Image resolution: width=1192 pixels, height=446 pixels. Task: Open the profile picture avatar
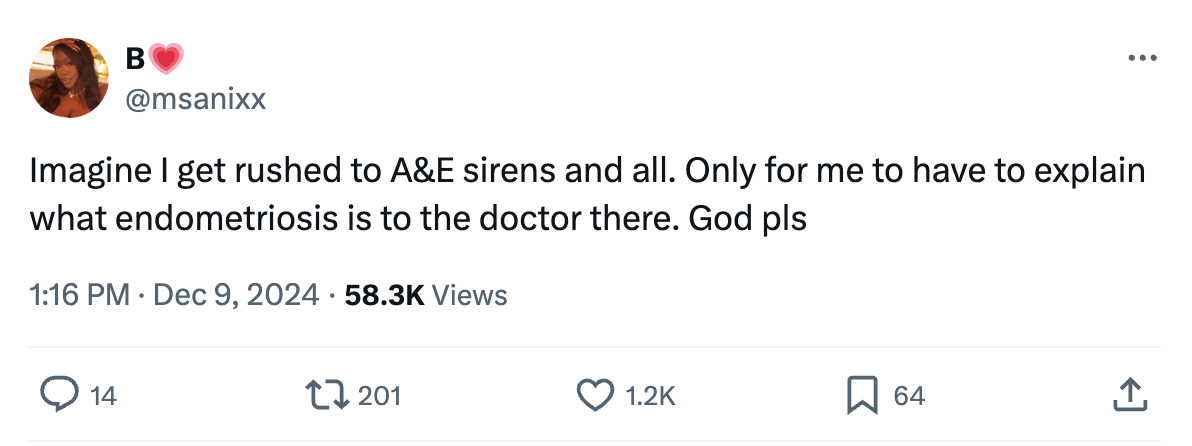(69, 78)
